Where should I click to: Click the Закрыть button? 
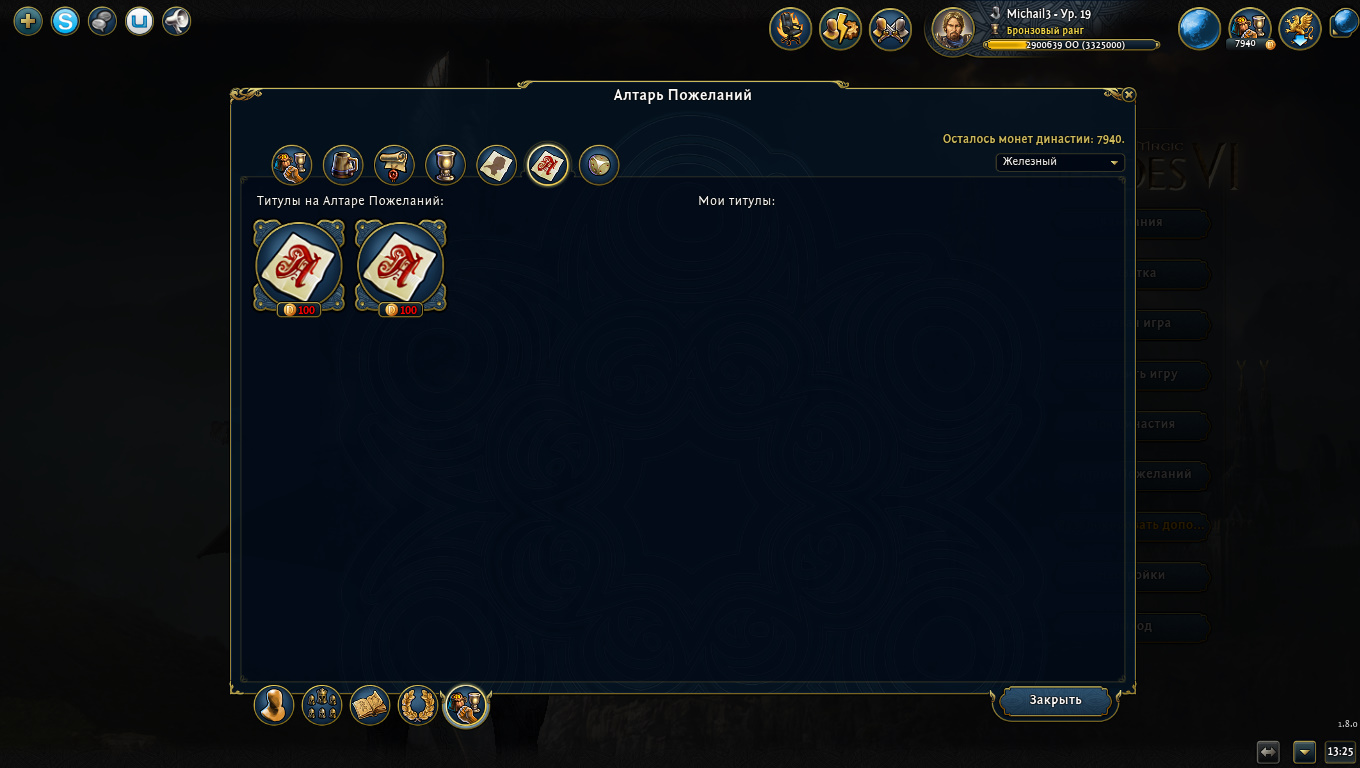[1056, 700]
